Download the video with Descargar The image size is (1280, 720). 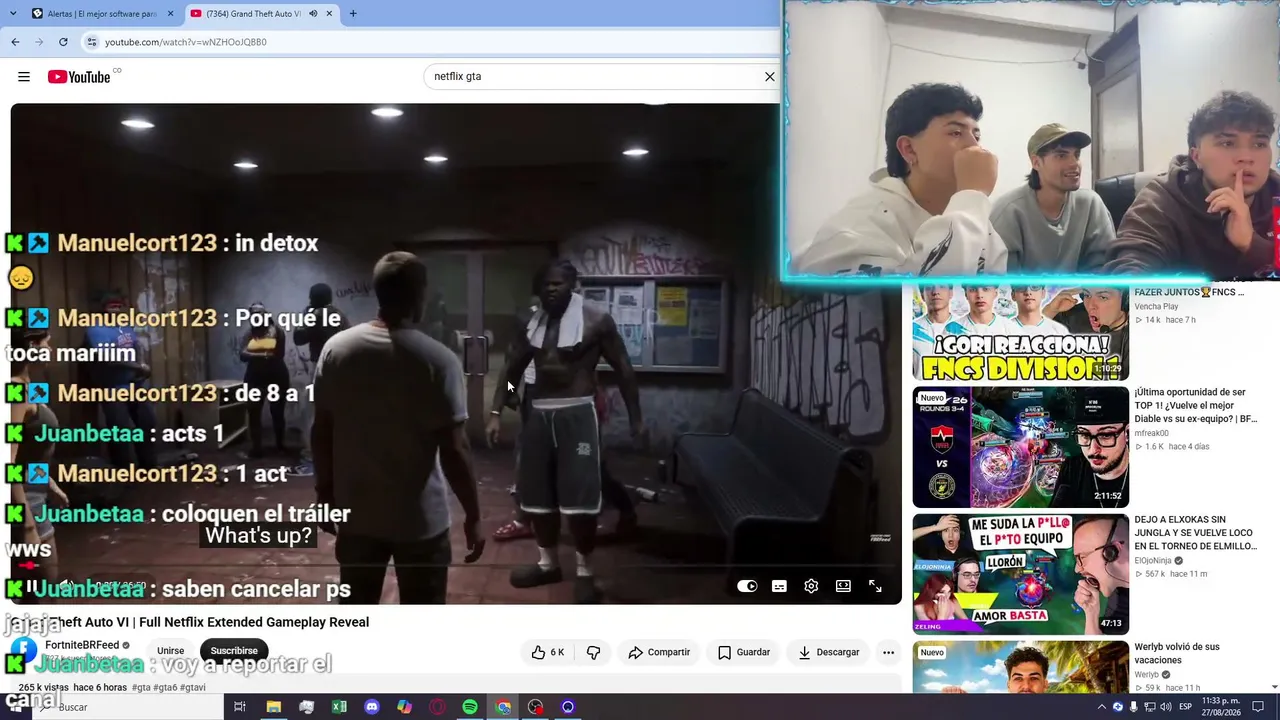tap(829, 652)
